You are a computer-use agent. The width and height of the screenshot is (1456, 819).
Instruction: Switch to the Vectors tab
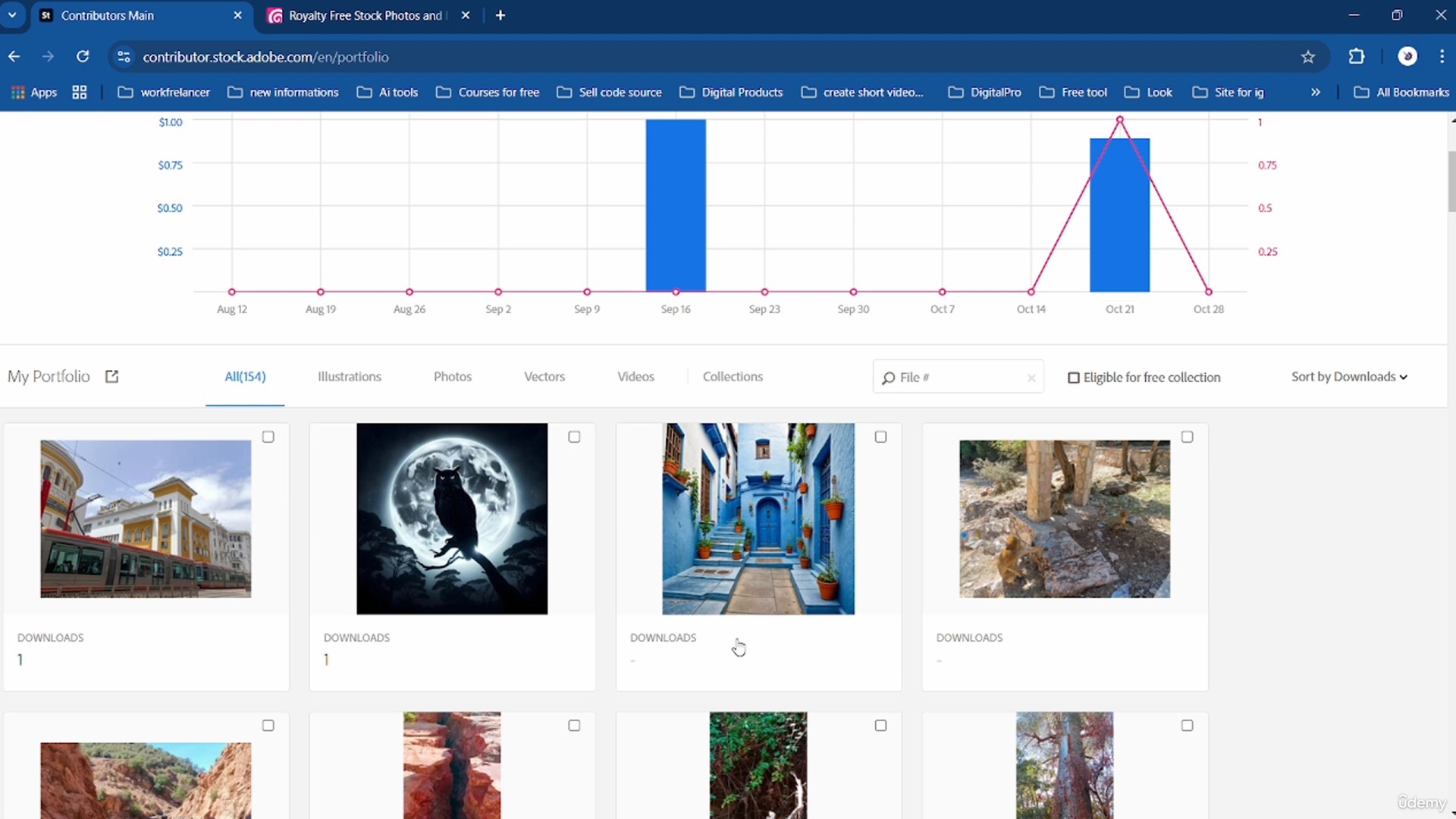pos(544,377)
